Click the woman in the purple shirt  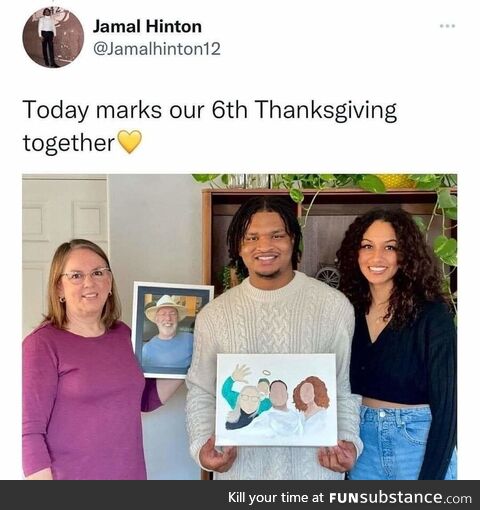[x=83, y=360]
